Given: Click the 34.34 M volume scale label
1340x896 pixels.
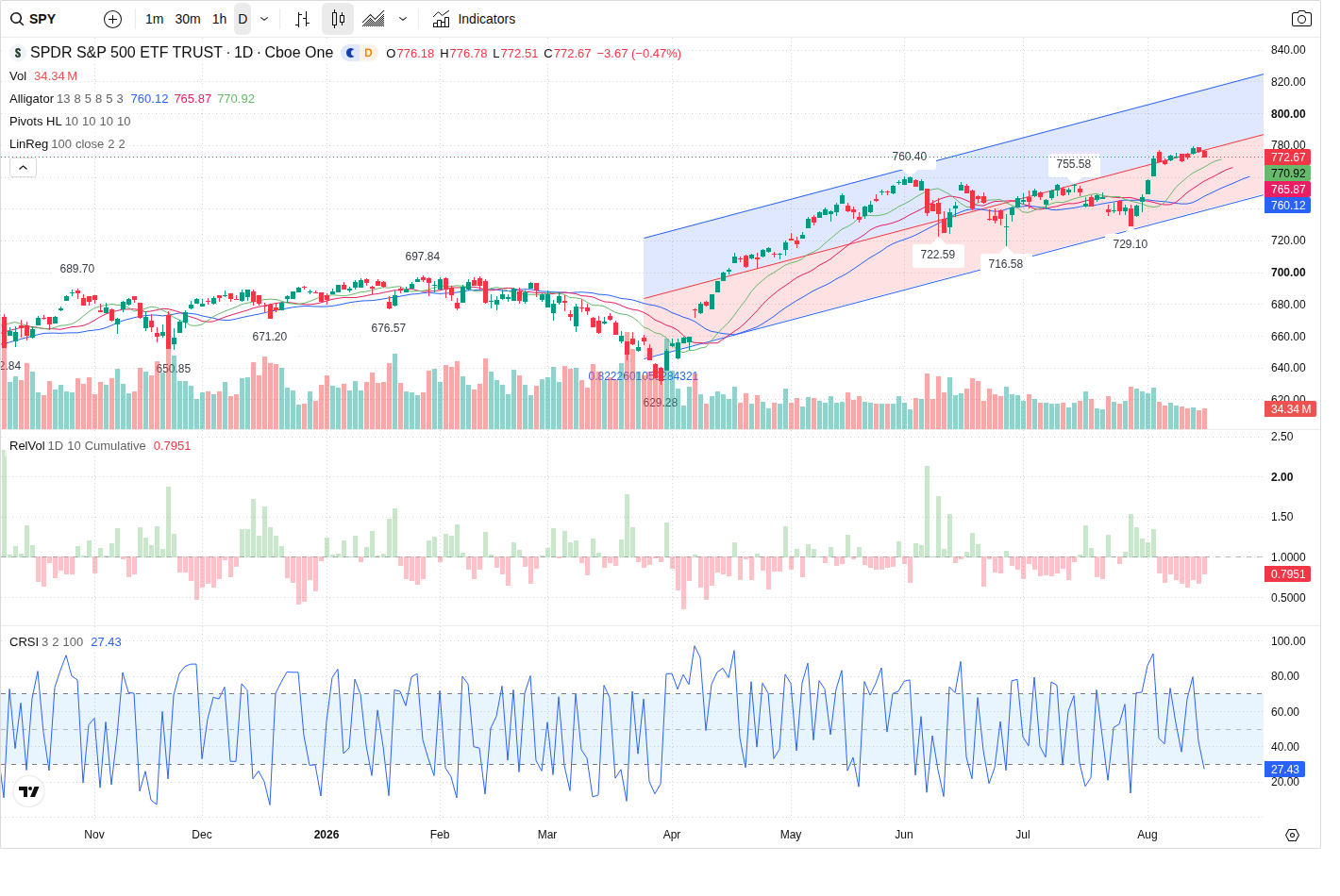Looking at the screenshot, I should click(x=1290, y=409).
